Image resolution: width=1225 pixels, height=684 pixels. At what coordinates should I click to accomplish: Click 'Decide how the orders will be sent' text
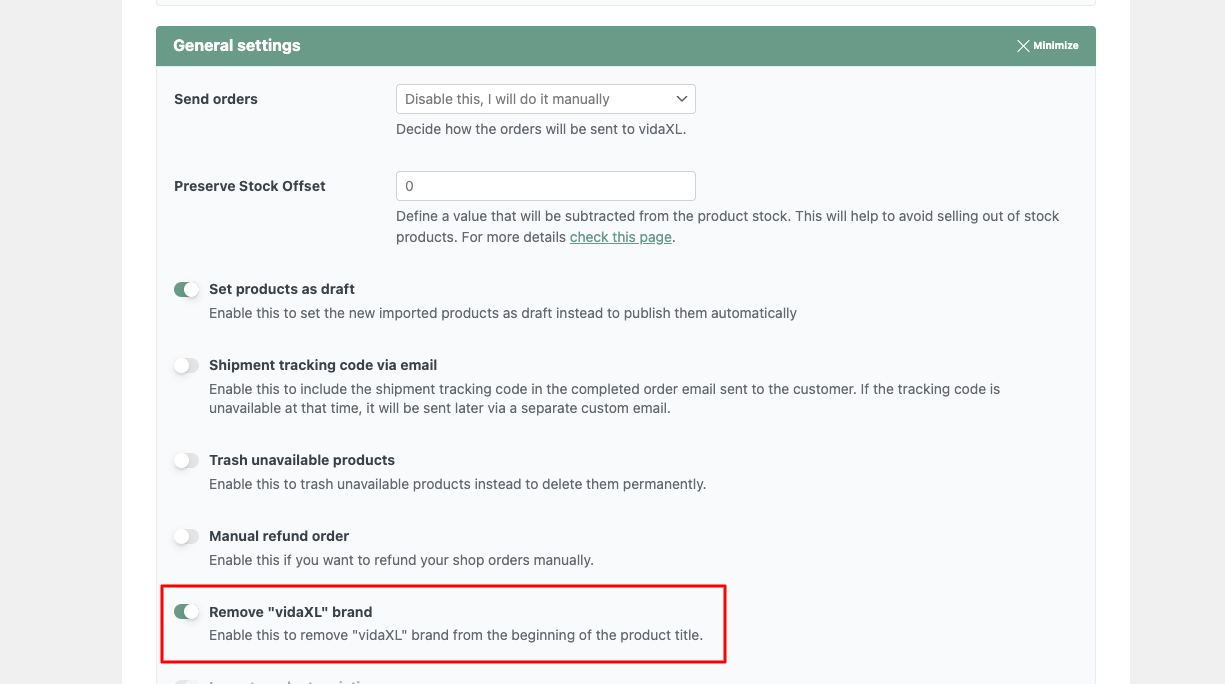(541, 129)
